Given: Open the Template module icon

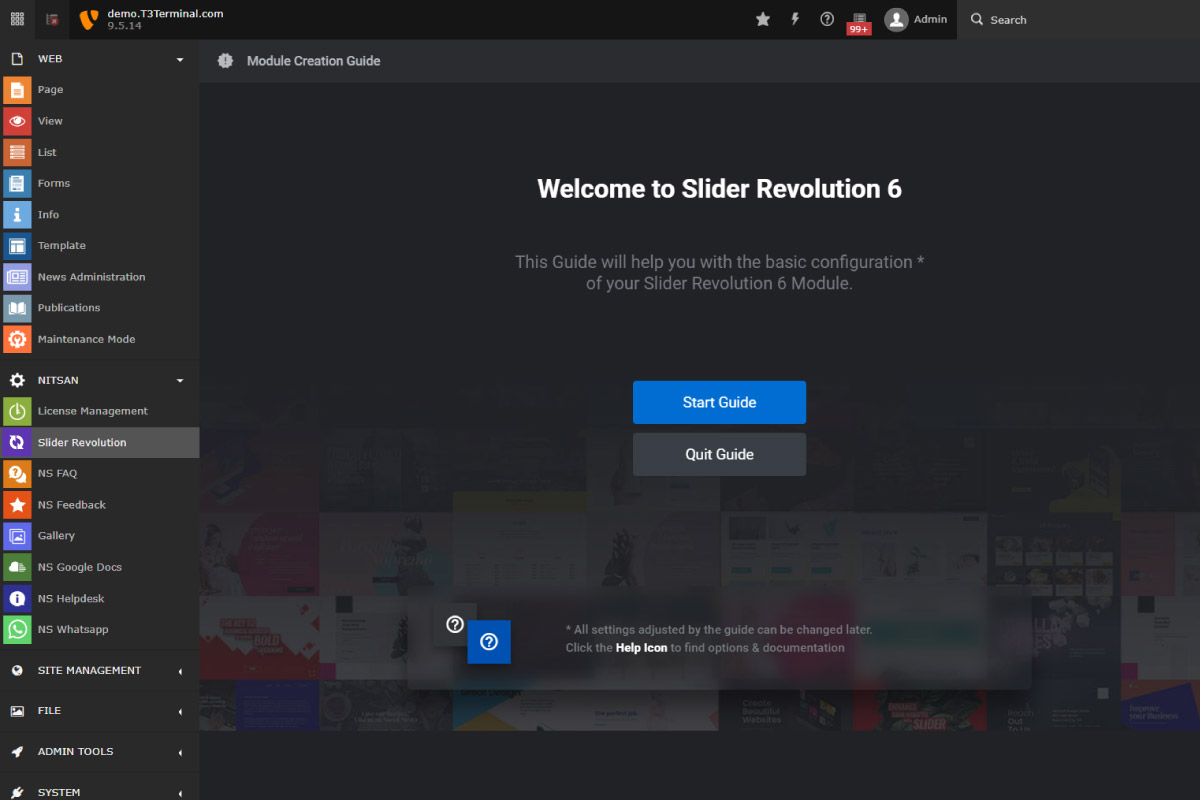Looking at the screenshot, I should point(17,245).
